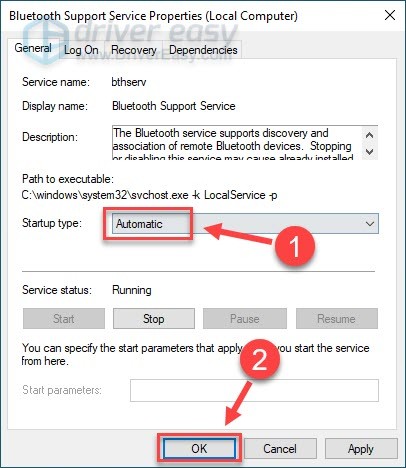Cancel the properties dialog
Image resolution: width=406 pixels, height=468 pixels.
coord(280,448)
